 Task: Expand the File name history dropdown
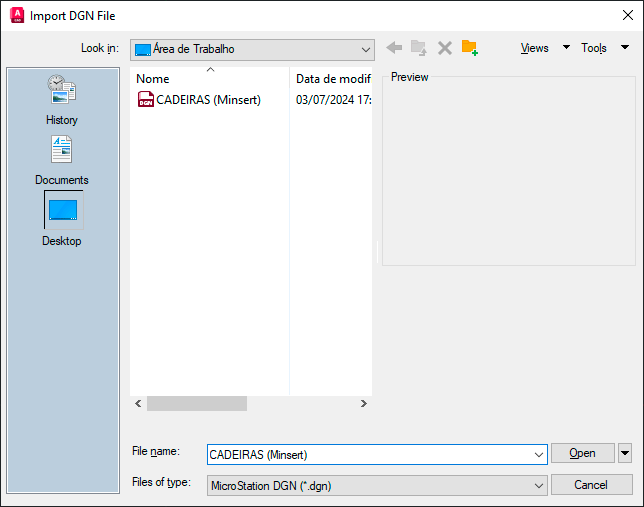(x=539, y=454)
